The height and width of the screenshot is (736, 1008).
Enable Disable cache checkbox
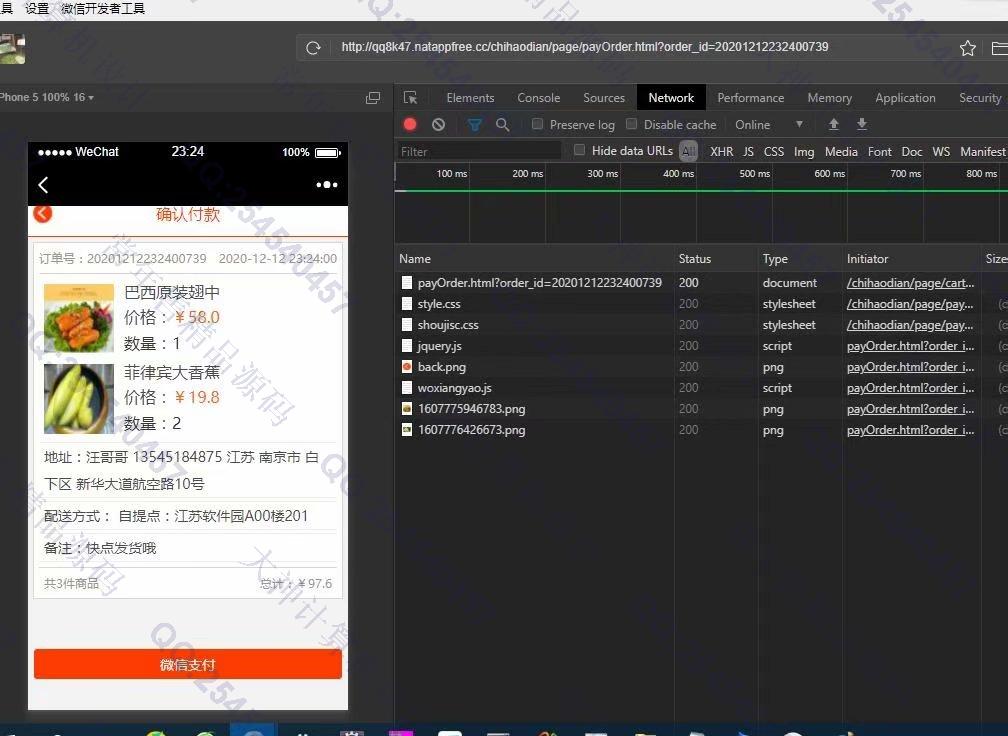631,124
